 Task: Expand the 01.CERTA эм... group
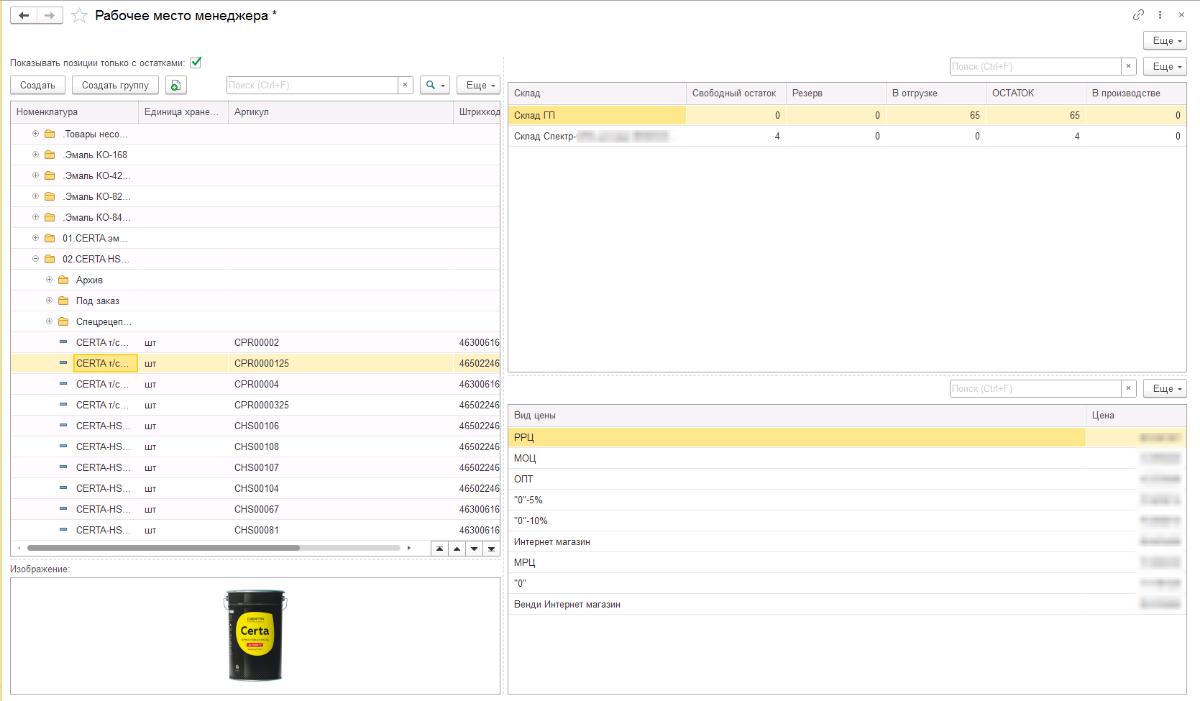point(36,238)
